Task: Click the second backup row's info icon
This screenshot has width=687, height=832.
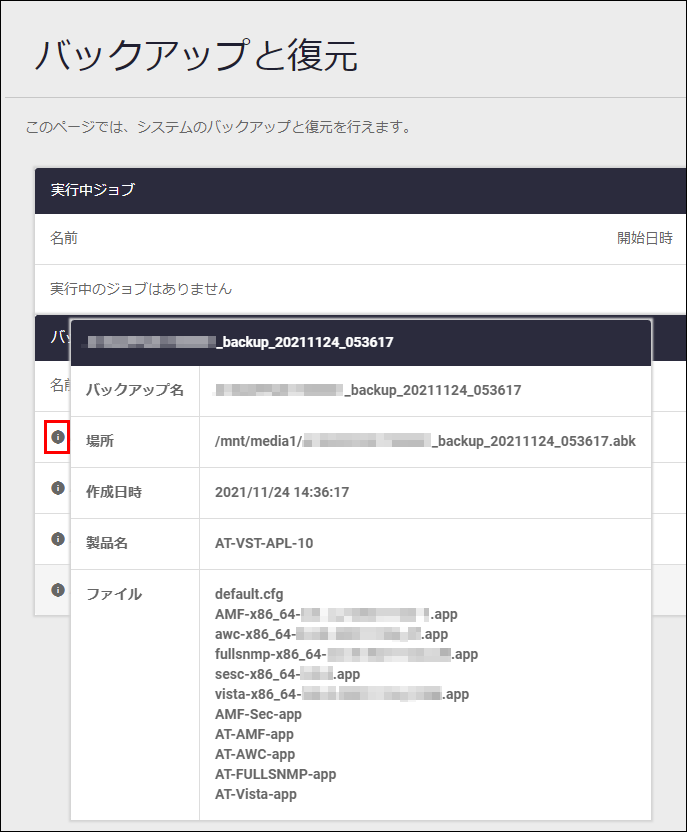Action: click(x=57, y=488)
